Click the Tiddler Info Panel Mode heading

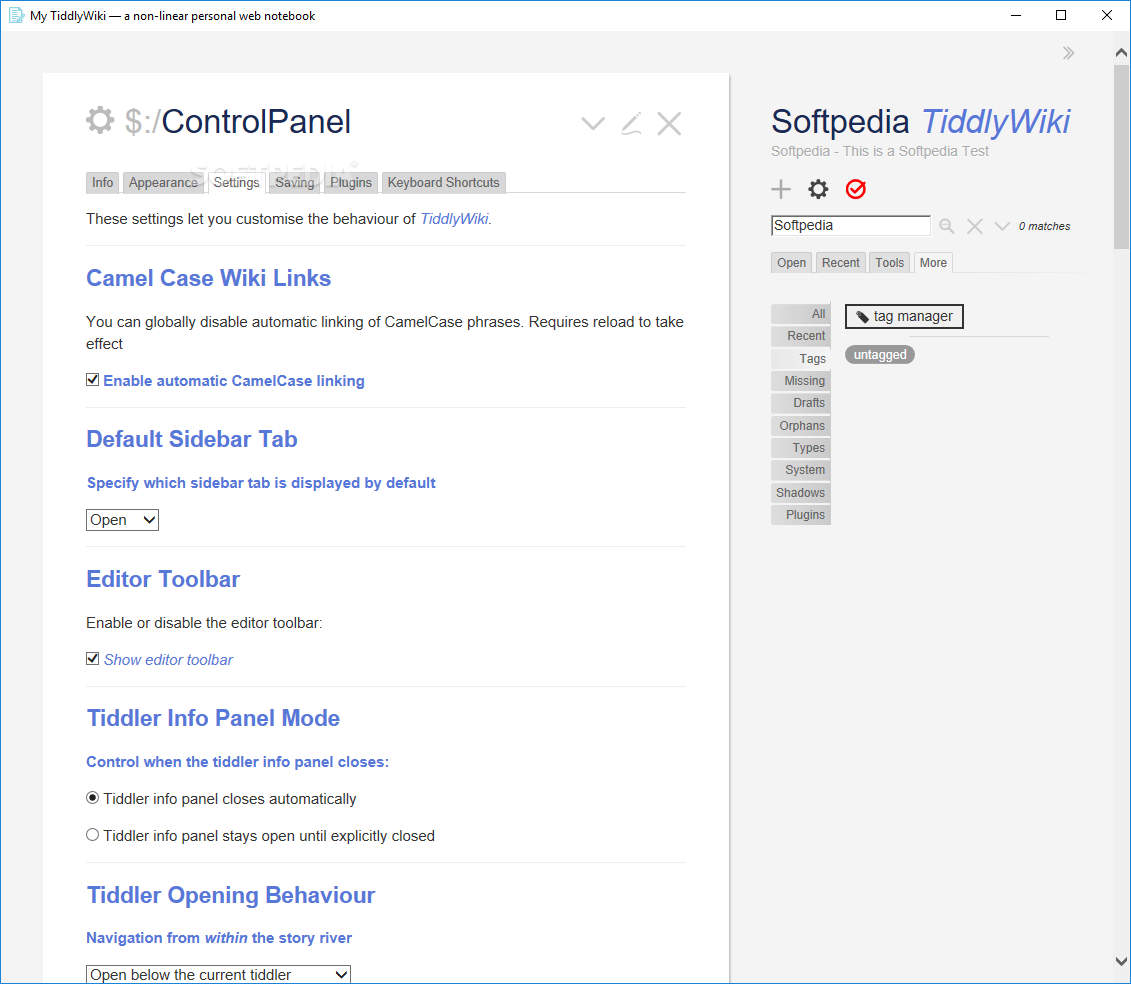click(x=214, y=719)
